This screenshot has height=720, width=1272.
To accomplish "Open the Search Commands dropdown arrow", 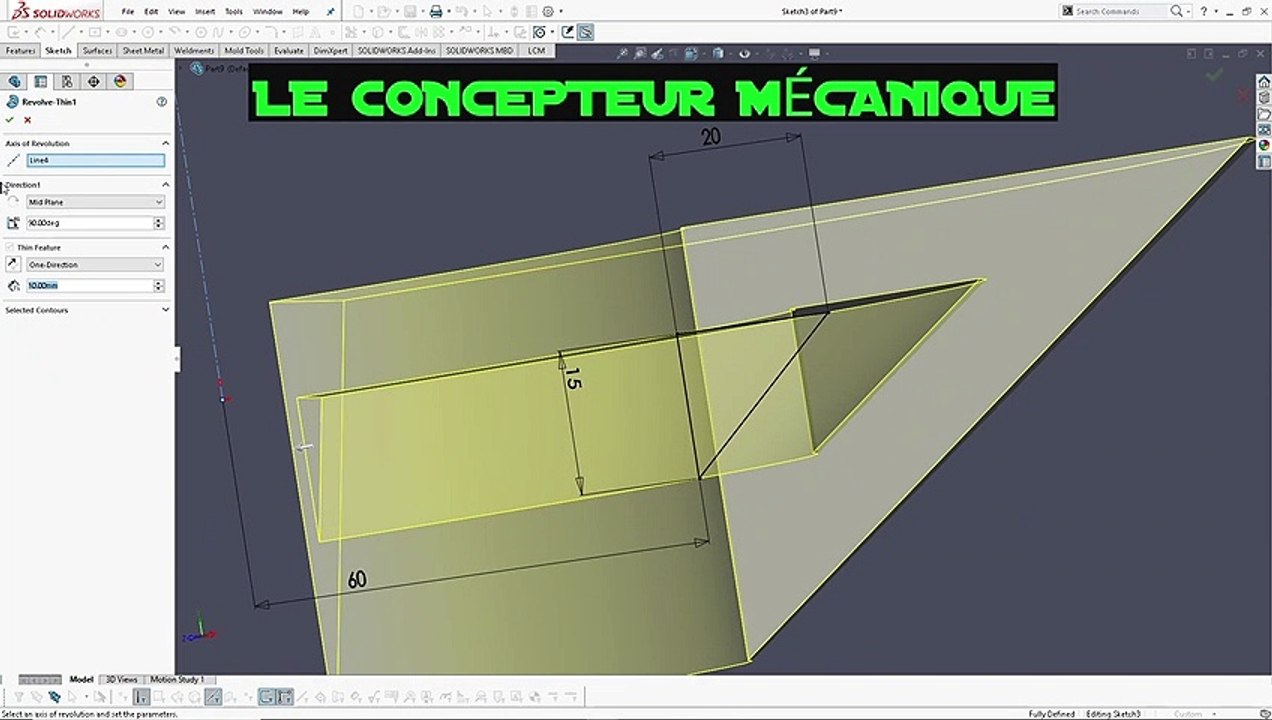I will coord(1190,11).
